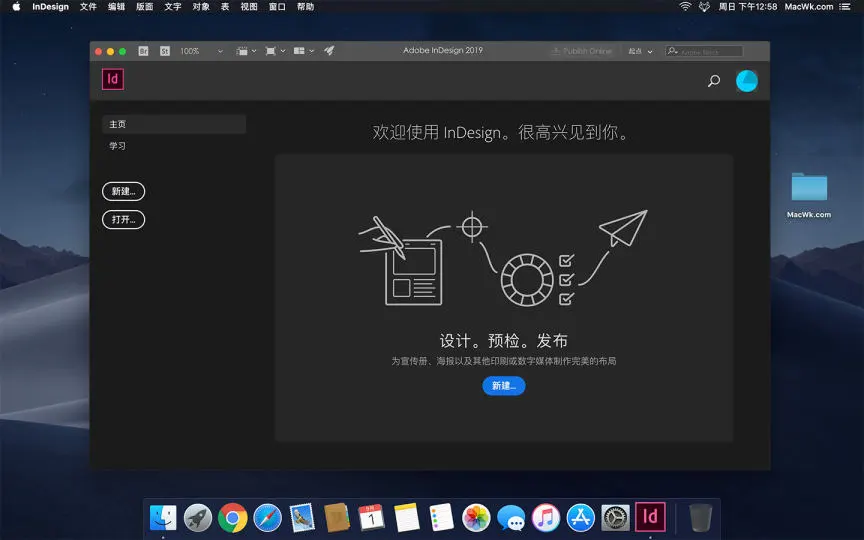Click the Adobe Stock search field
The image size is (864, 540).
coord(704,51)
